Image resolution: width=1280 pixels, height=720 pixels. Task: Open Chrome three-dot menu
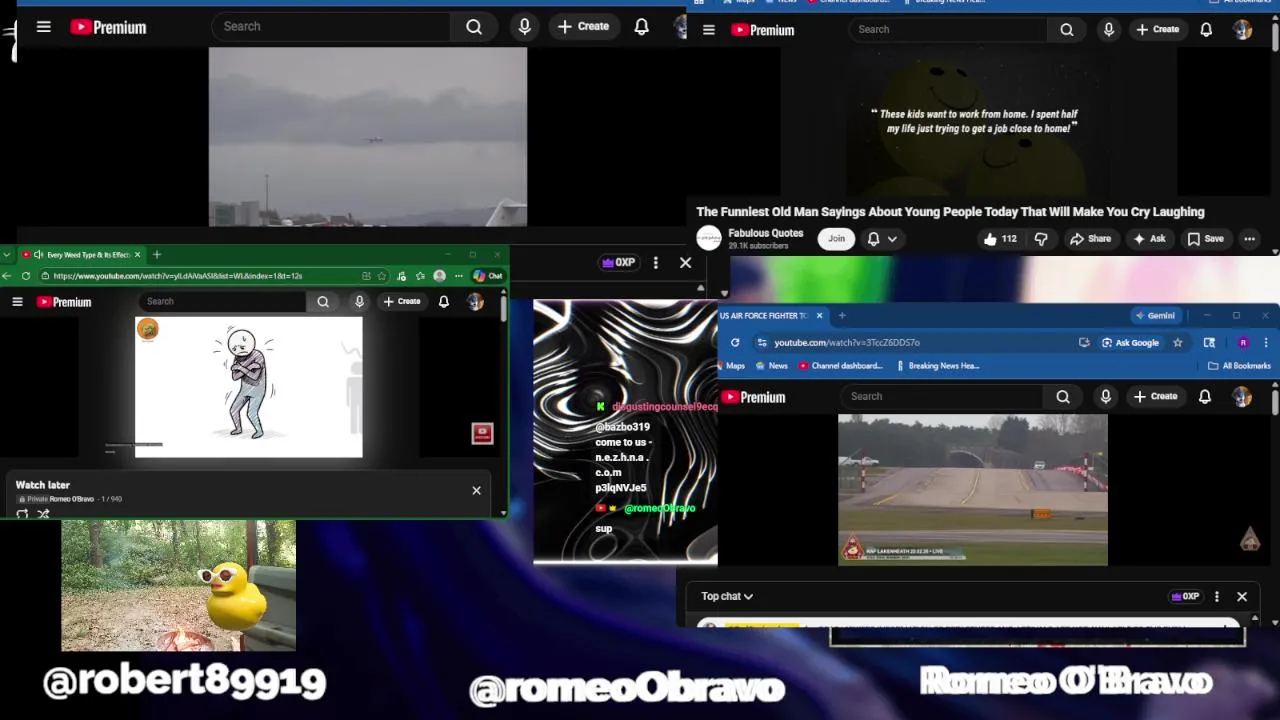click(1266, 343)
